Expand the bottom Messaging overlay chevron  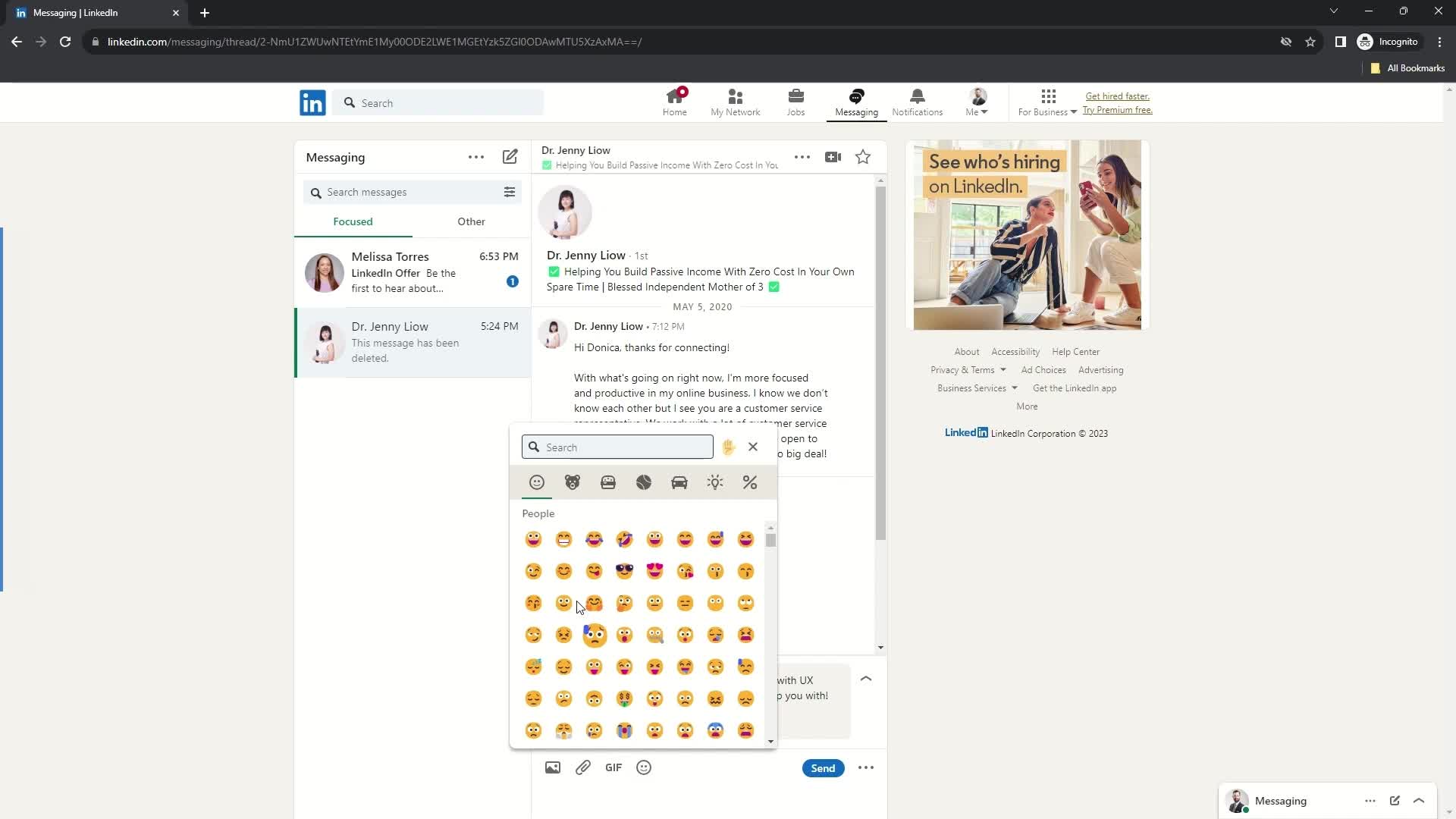tap(1419, 800)
